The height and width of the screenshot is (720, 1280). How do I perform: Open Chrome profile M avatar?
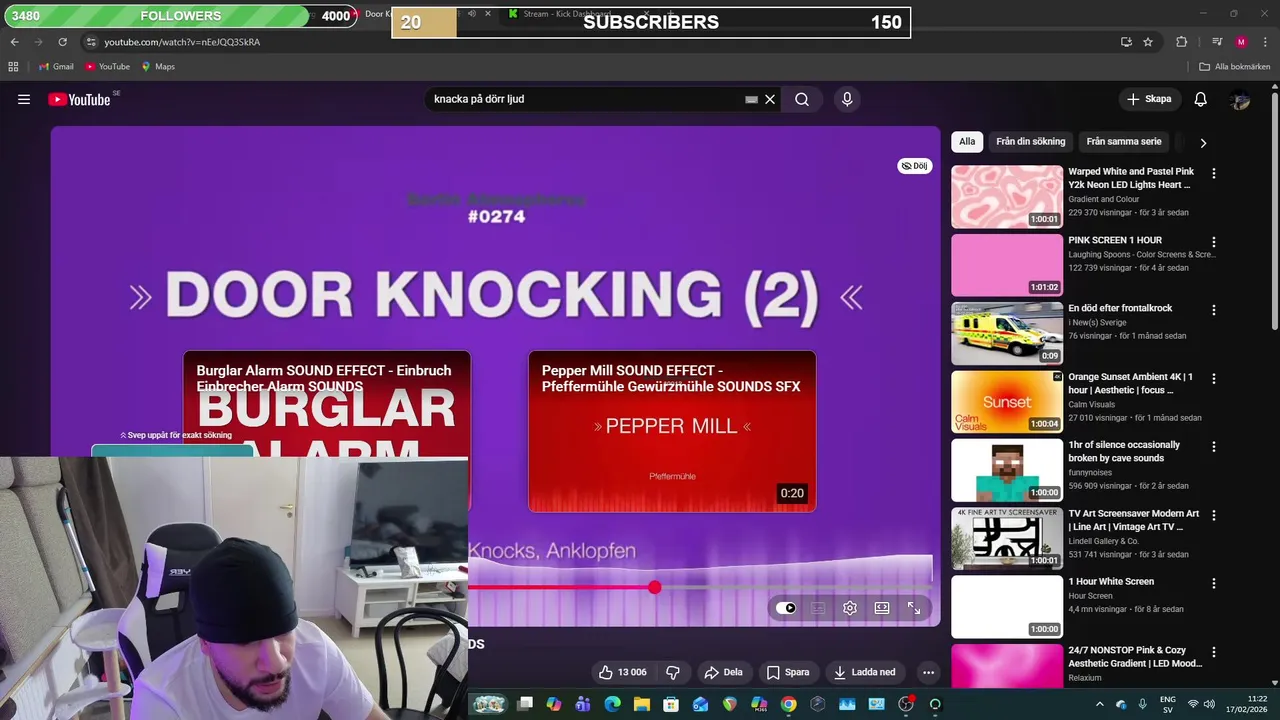pos(1241,42)
